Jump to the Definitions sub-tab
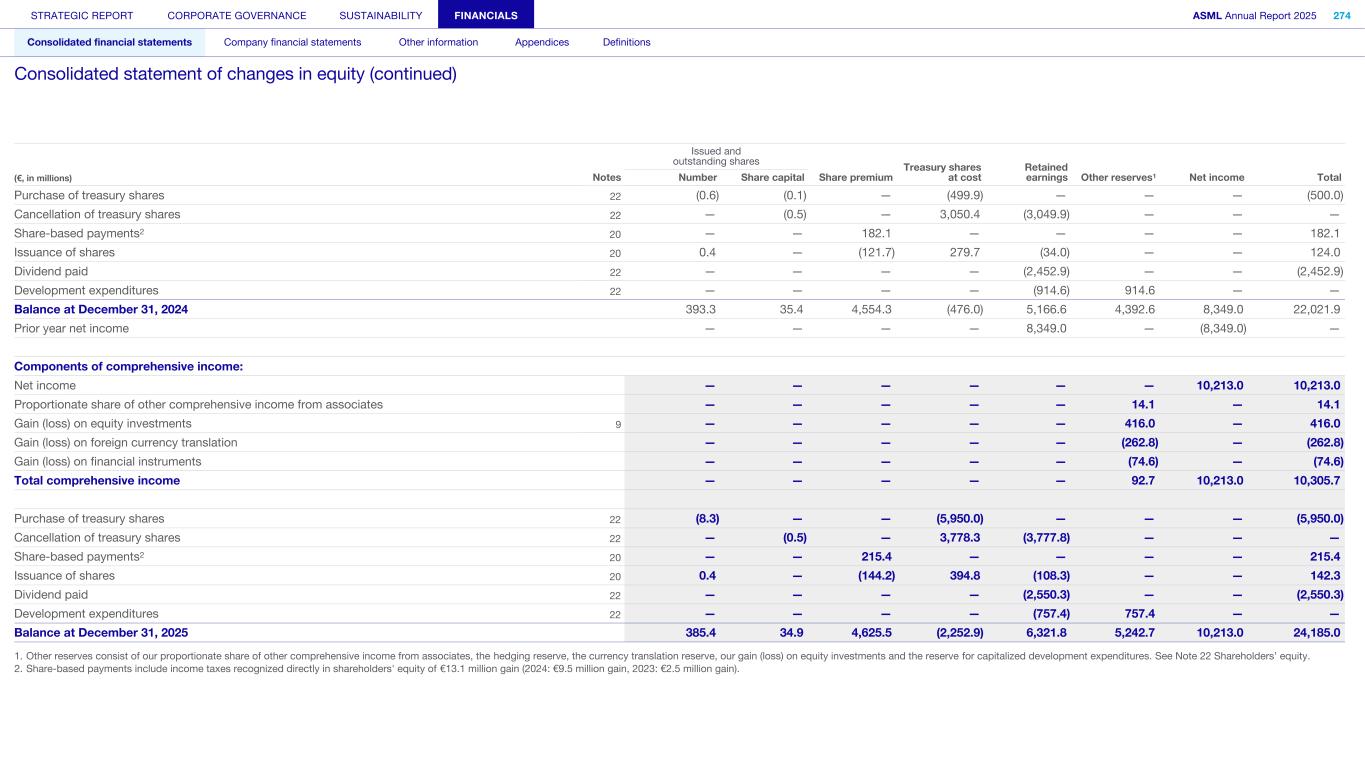The image size is (1365, 769). point(626,42)
